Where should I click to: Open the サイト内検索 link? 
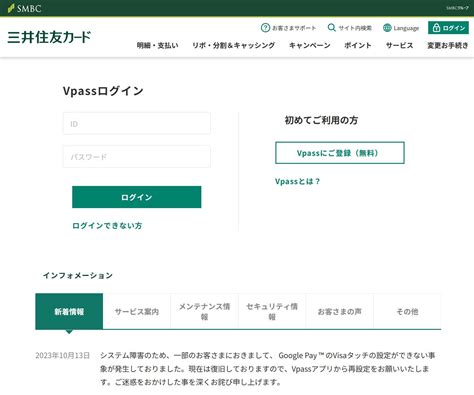(355, 28)
